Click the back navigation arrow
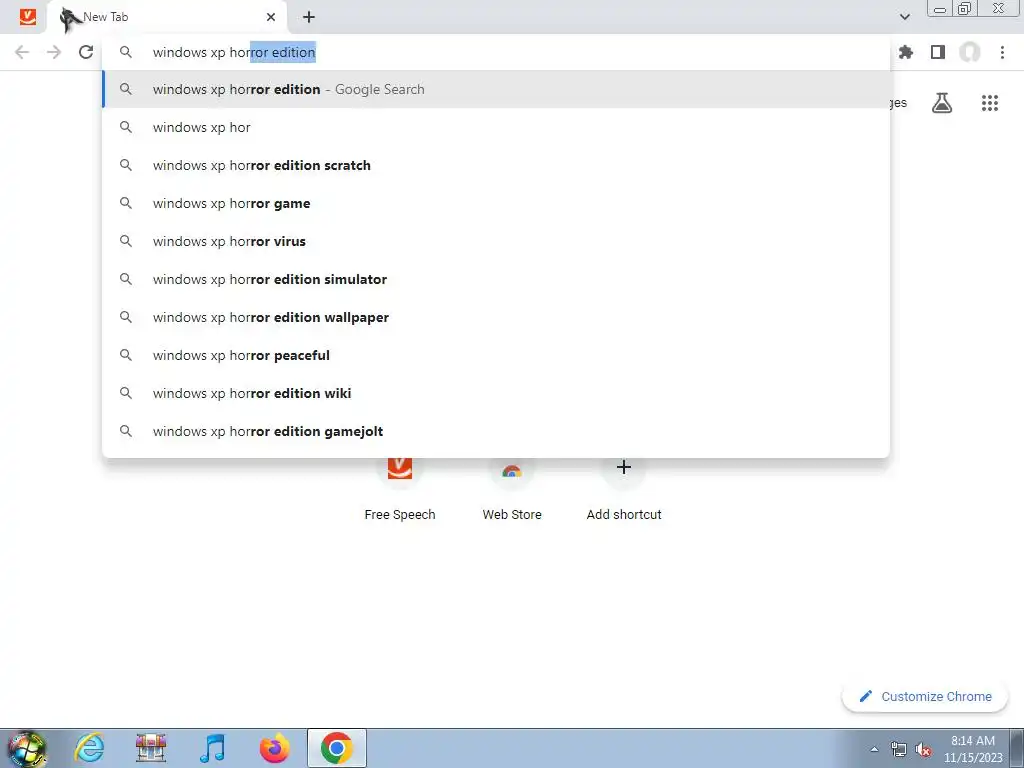Screen dimensions: 1024x768 (22, 52)
